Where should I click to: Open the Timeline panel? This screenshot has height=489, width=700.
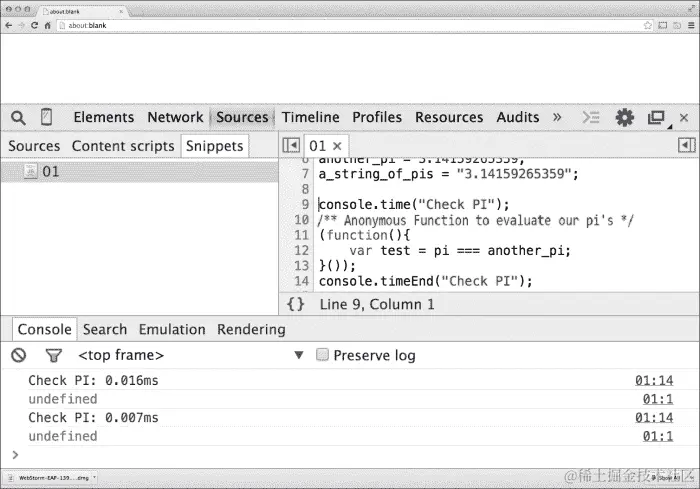pyautogui.click(x=310, y=117)
